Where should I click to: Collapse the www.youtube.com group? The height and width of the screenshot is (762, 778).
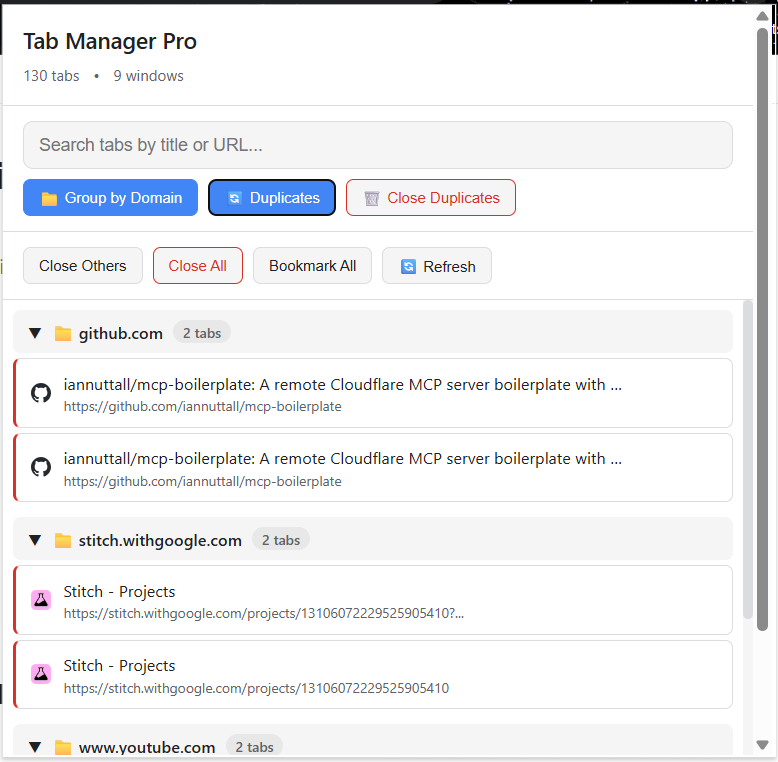35,747
